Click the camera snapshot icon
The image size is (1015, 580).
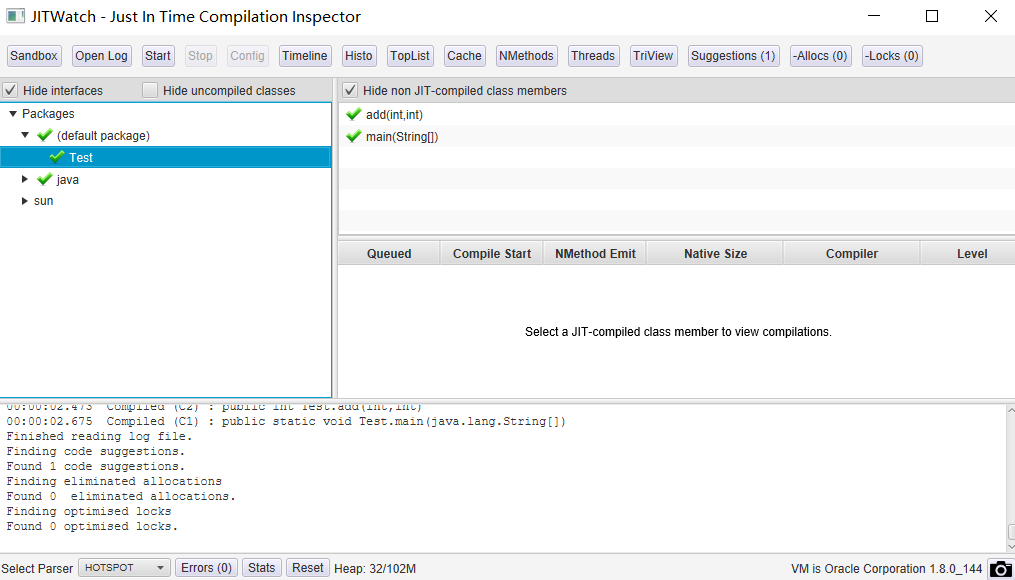pyautogui.click(x=1001, y=568)
